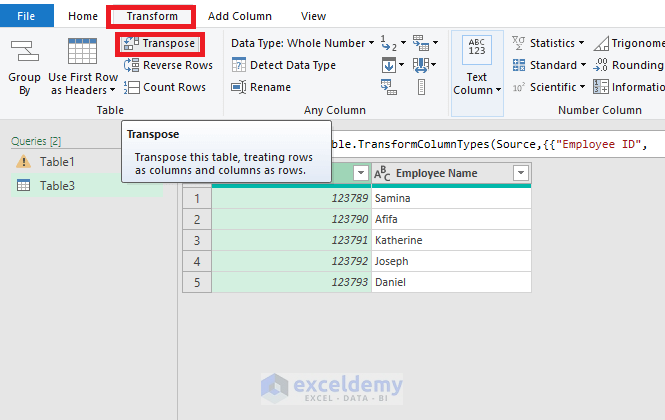Click Use First Row as Headers icon
665x420 pixels.
(83, 53)
